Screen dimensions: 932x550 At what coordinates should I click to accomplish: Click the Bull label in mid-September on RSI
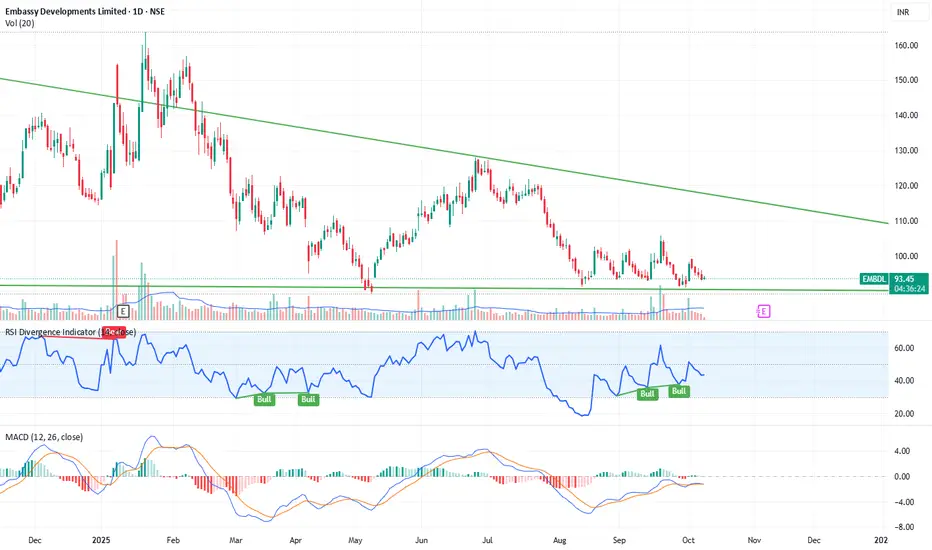pyautogui.click(x=647, y=394)
